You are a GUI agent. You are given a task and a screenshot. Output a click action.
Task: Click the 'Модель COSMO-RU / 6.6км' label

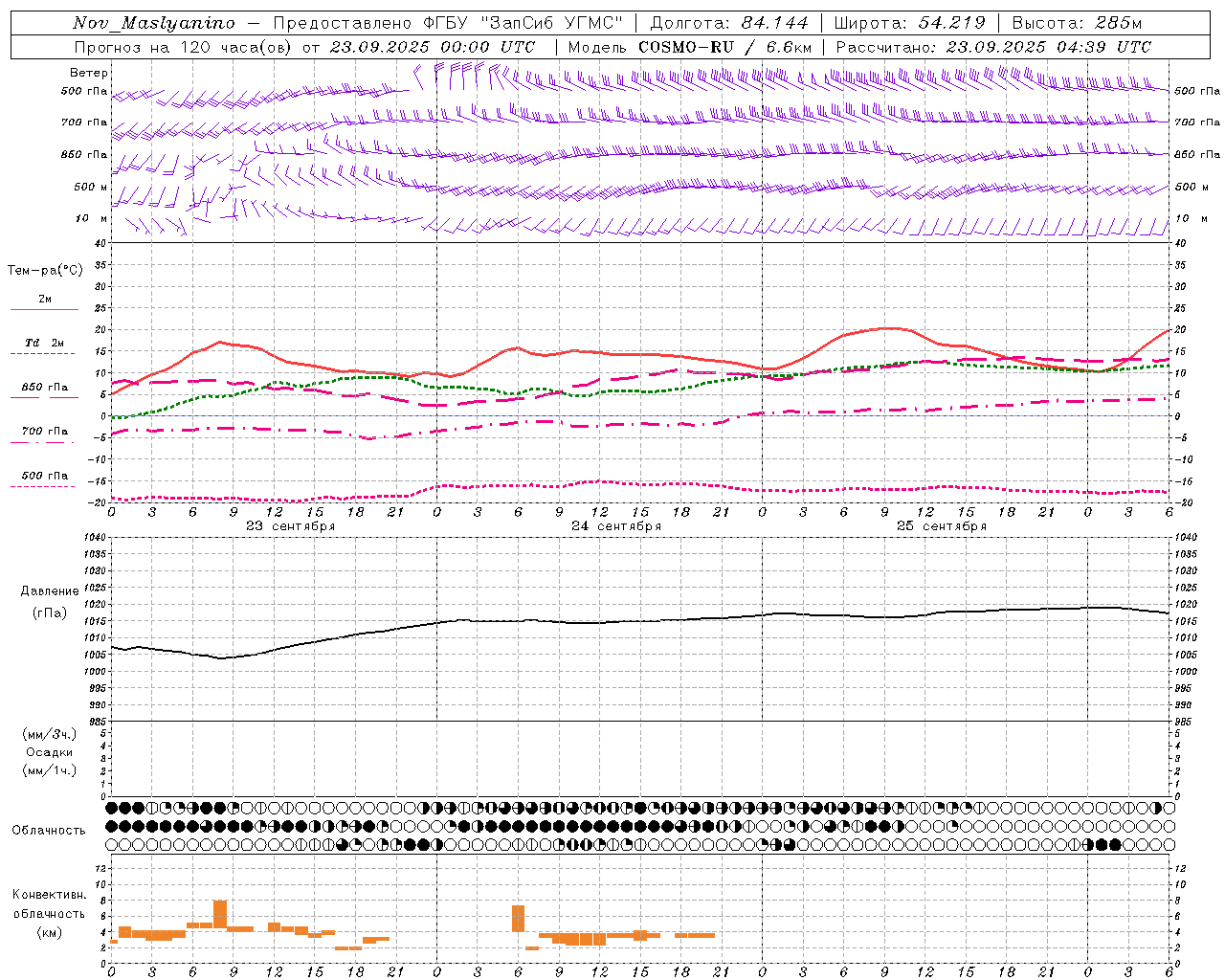[x=690, y=47]
